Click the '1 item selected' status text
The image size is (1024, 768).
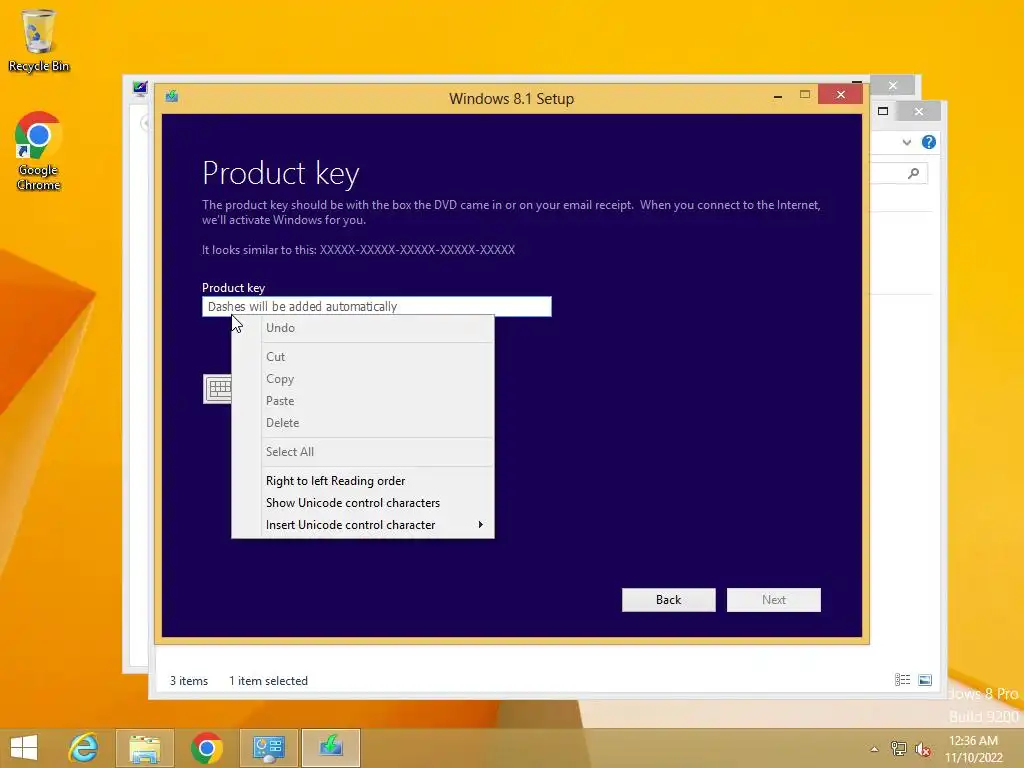point(268,680)
